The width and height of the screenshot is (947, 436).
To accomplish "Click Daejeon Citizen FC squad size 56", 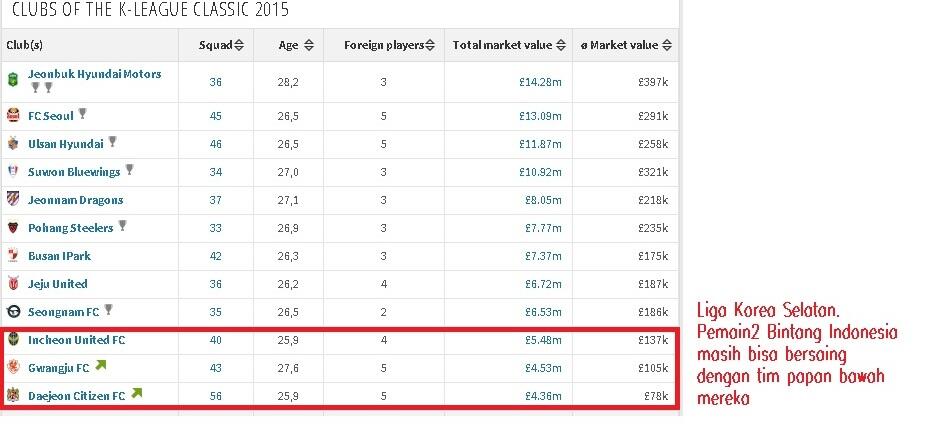I will coord(216,396).
